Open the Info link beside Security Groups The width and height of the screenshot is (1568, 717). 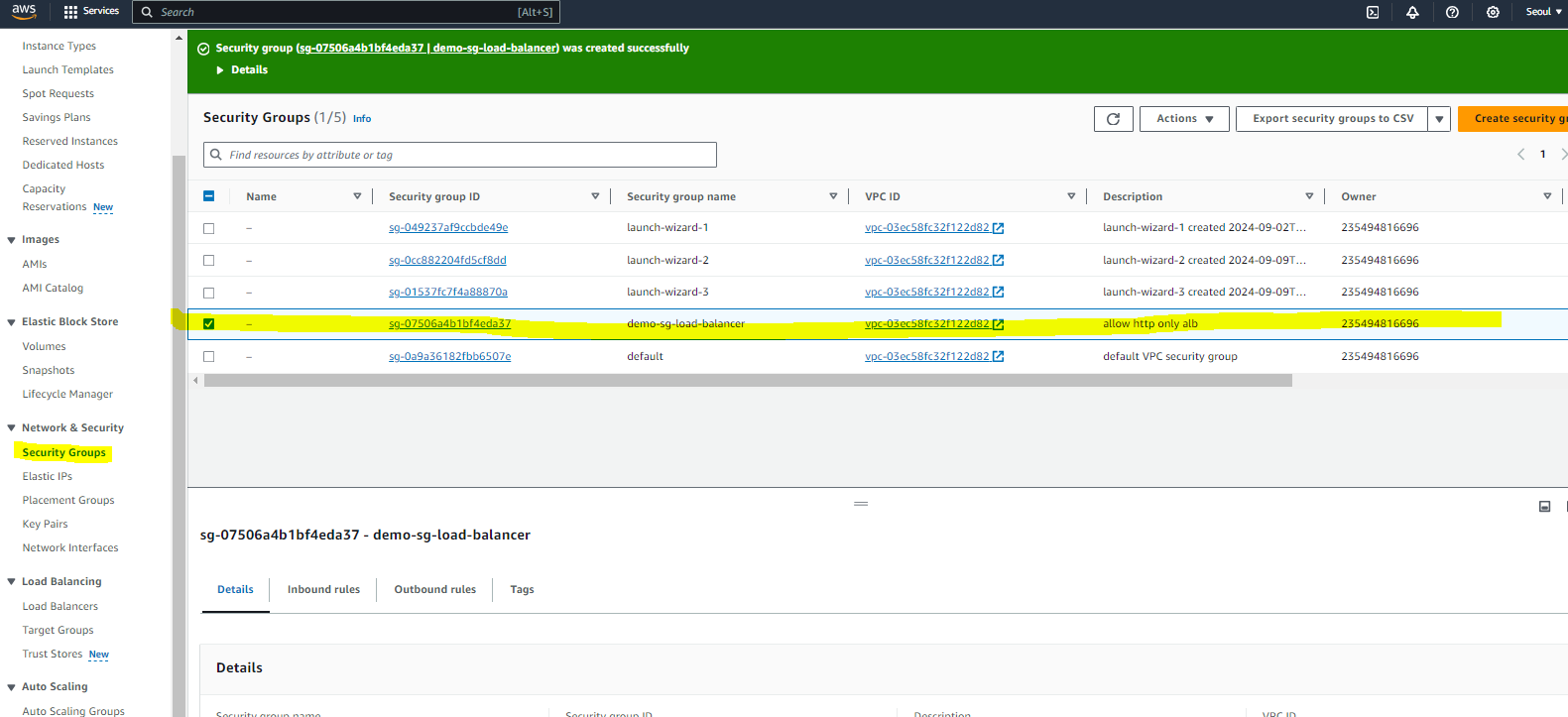pos(362,119)
